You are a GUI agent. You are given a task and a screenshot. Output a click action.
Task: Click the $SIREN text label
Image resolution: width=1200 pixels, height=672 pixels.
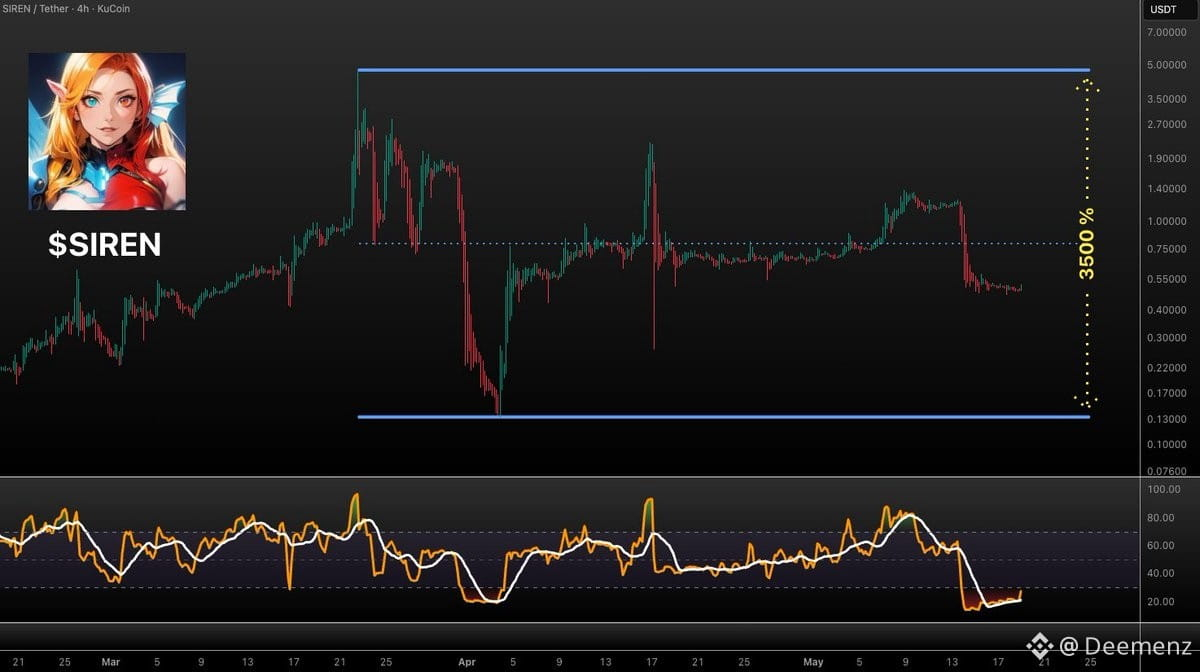pos(105,244)
